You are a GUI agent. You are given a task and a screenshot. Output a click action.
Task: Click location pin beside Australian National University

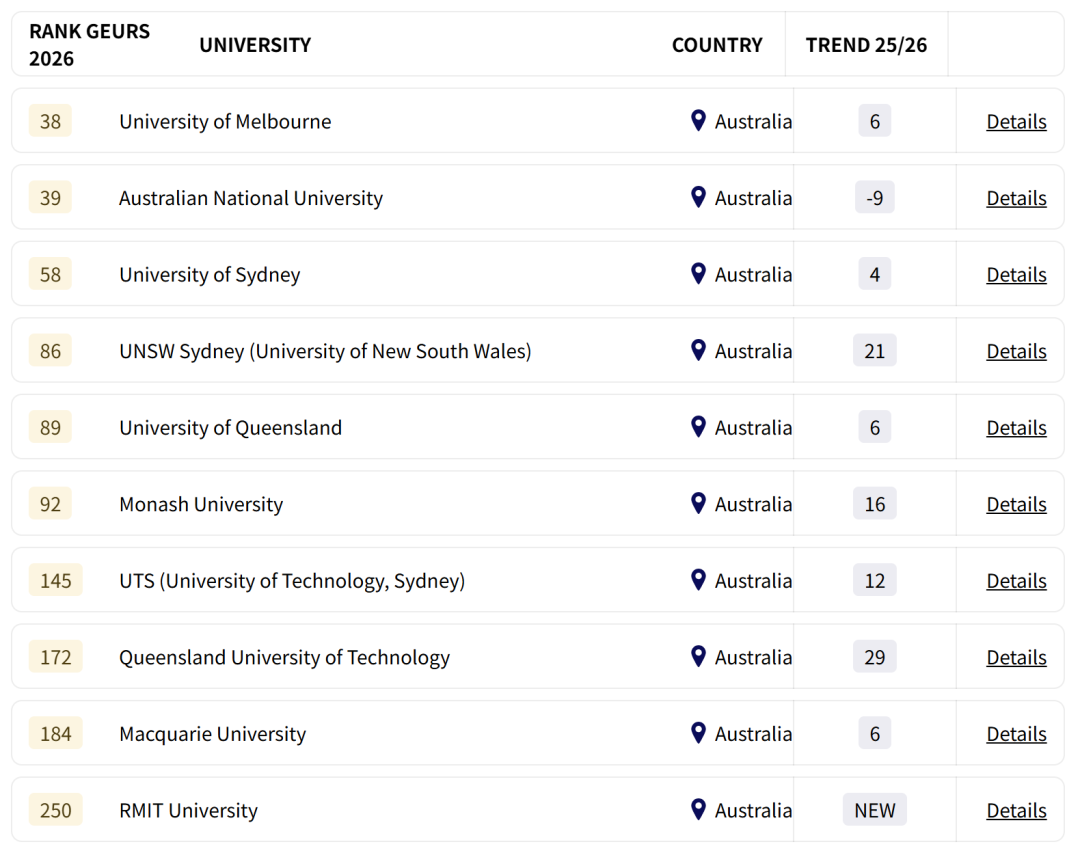(699, 197)
